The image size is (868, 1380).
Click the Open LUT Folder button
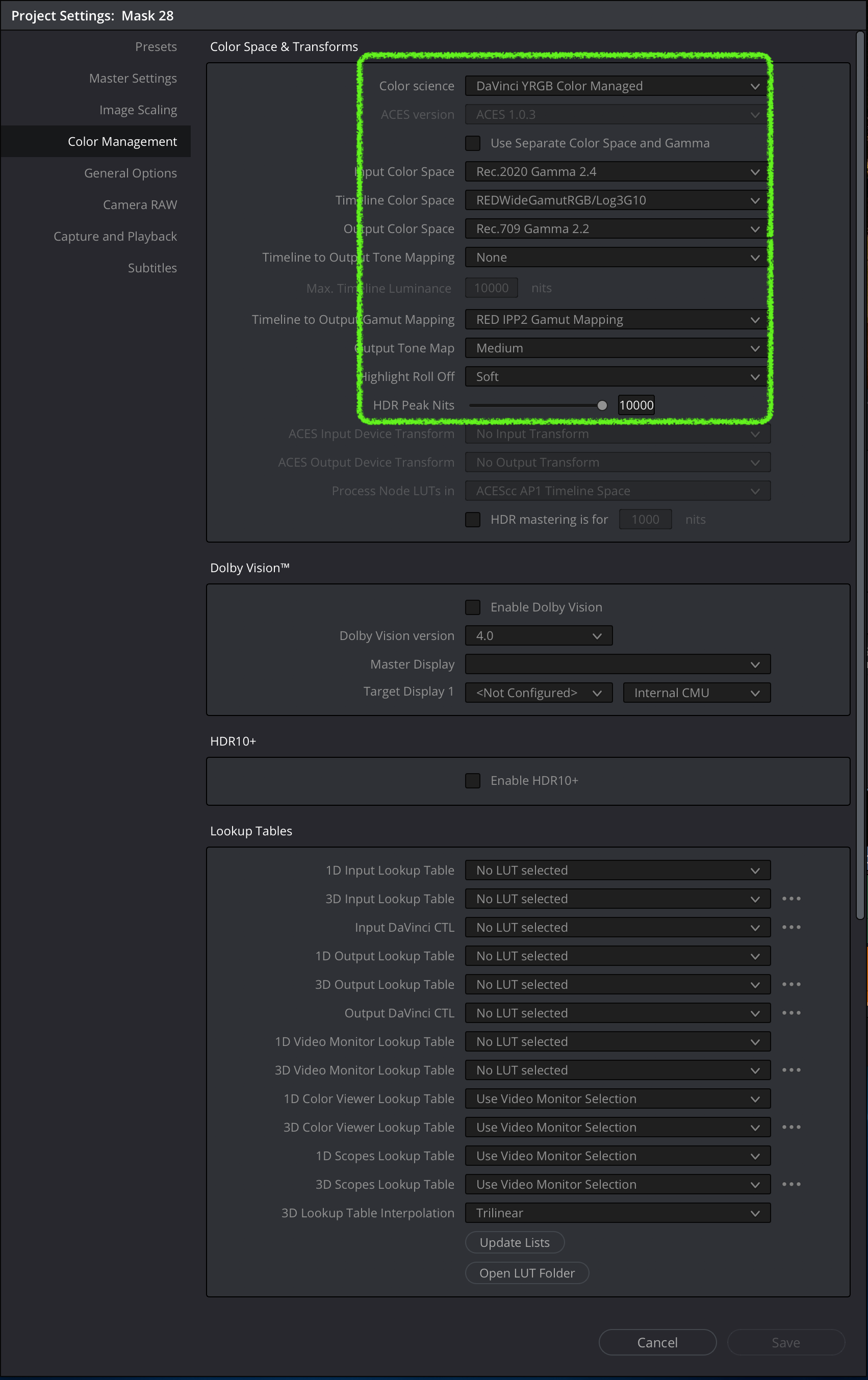click(x=527, y=1273)
